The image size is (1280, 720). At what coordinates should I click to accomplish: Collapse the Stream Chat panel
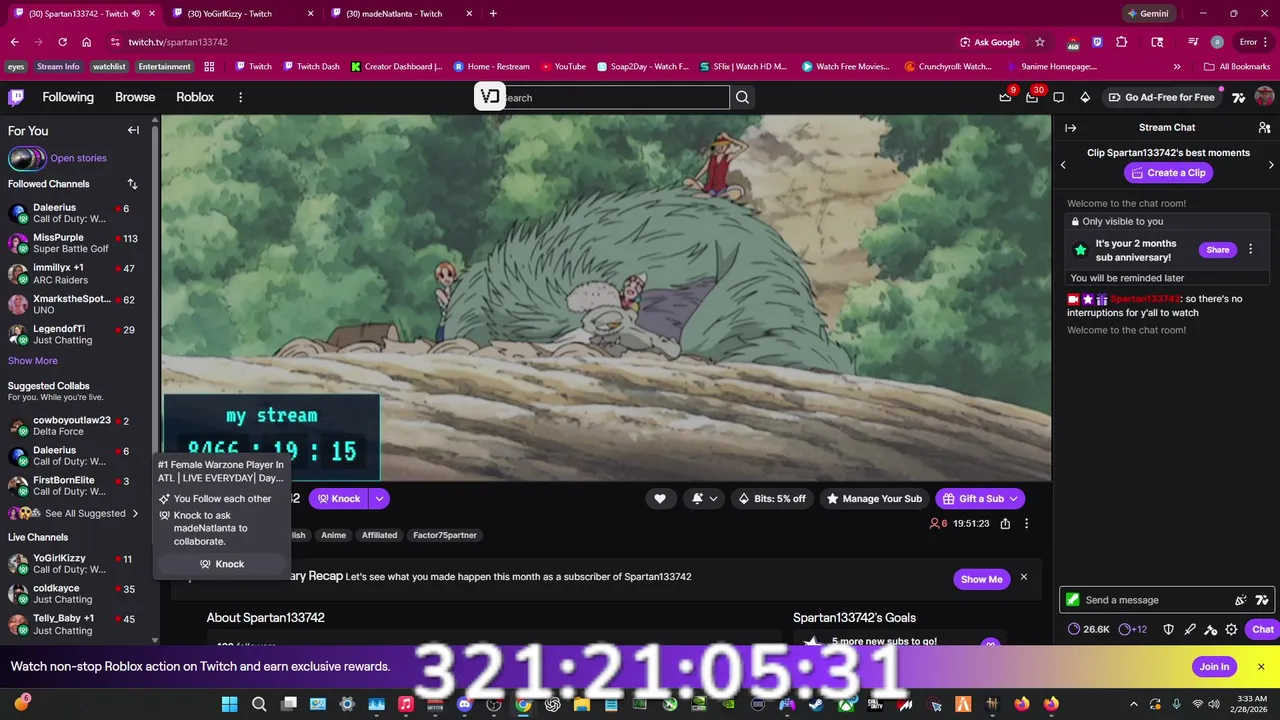pos(1070,128)
